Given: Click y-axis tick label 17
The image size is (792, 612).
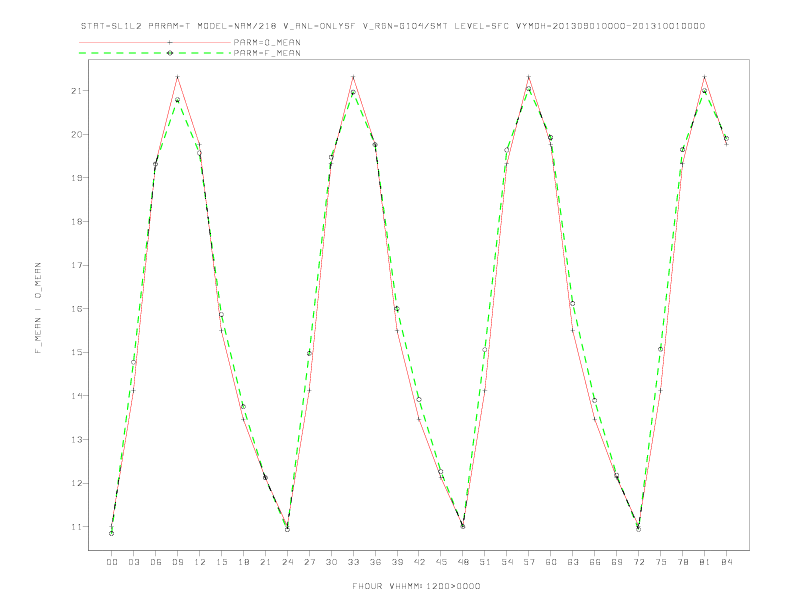Looking at the screenshot, I should coord(77,265).
